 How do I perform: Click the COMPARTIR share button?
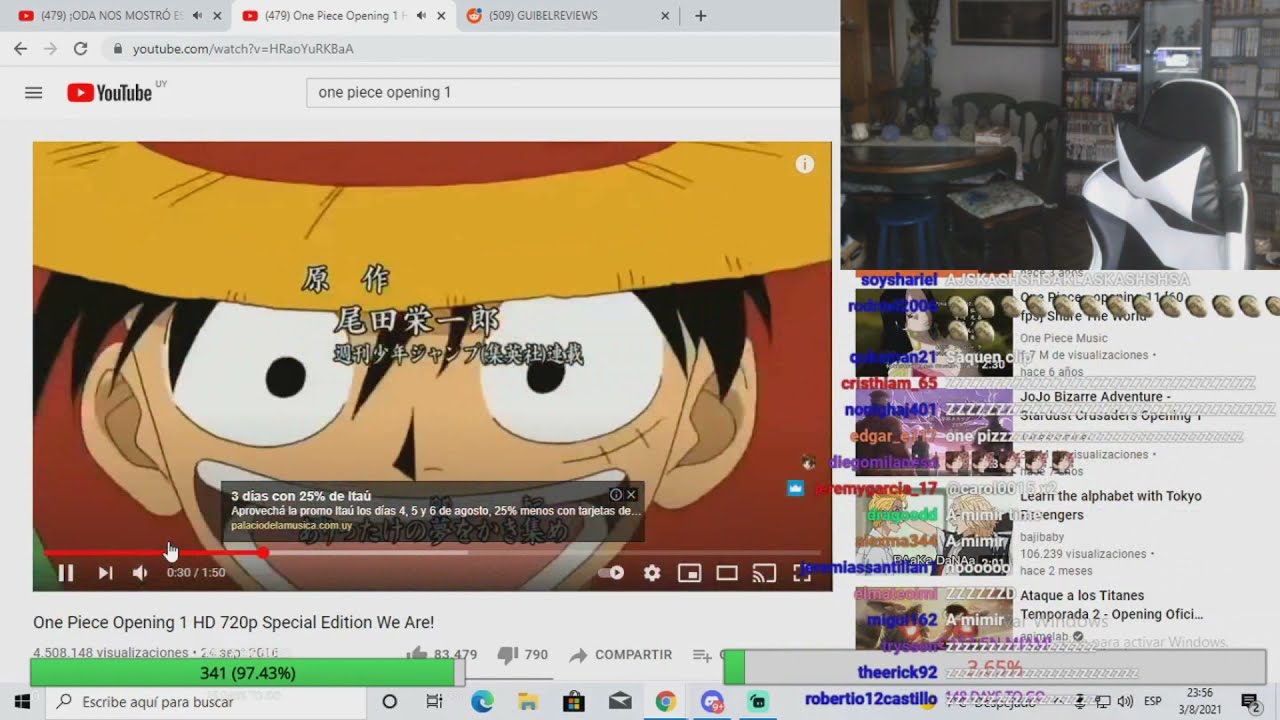pos(621,655)
